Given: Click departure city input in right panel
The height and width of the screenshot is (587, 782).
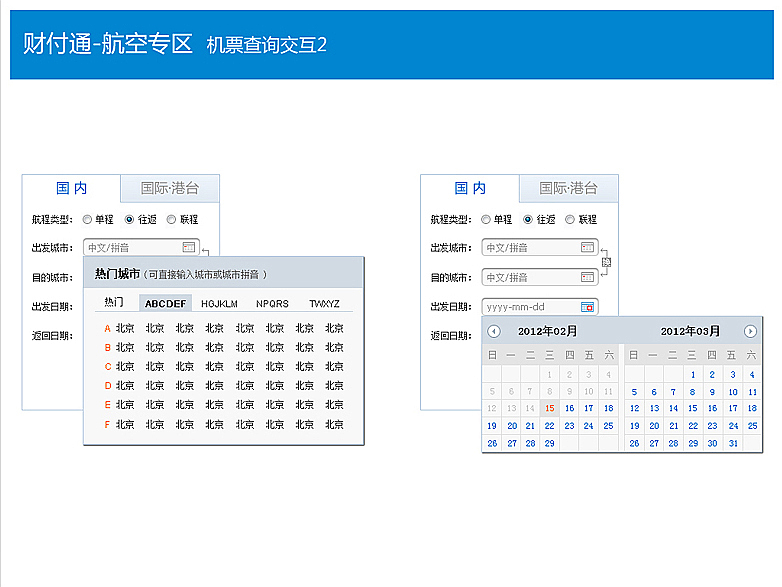Looking at the screenshot, I should (540, 247).
